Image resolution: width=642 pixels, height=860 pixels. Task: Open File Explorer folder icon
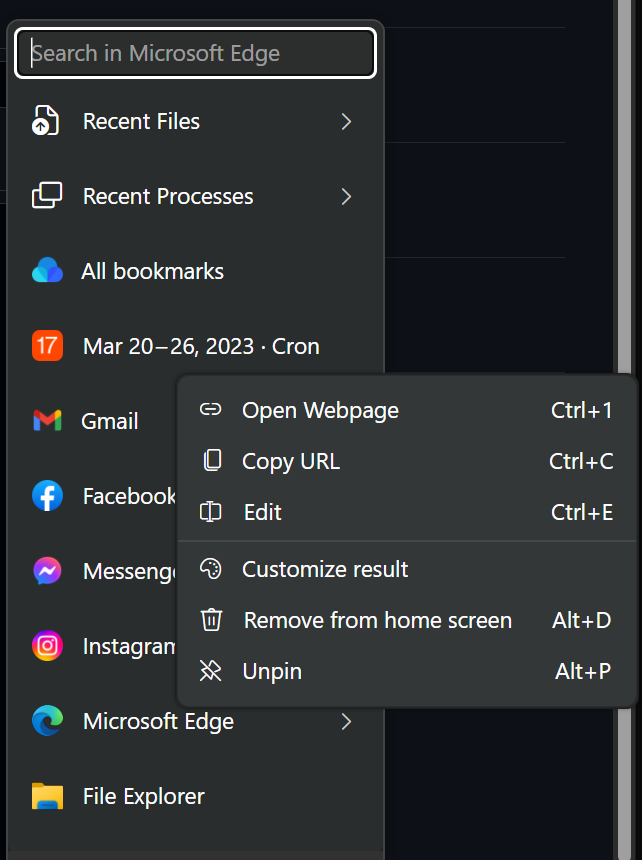(x=46, y=796)
